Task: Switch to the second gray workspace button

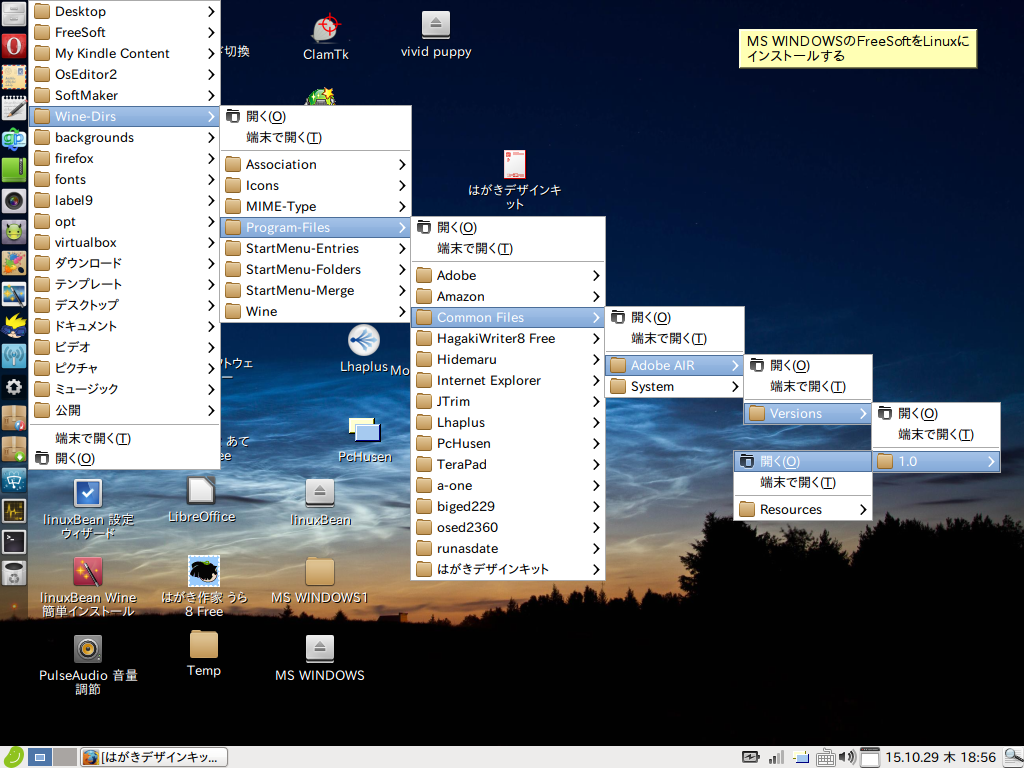Action: 65,758
